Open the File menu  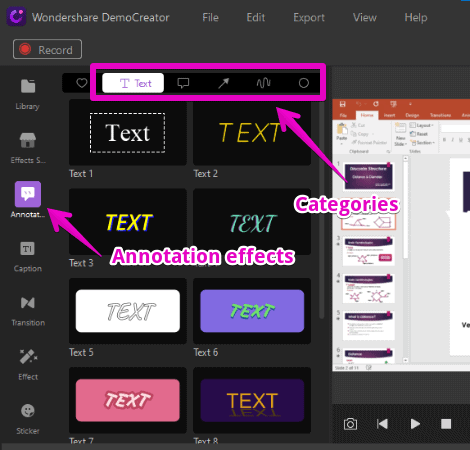(210, 17)
